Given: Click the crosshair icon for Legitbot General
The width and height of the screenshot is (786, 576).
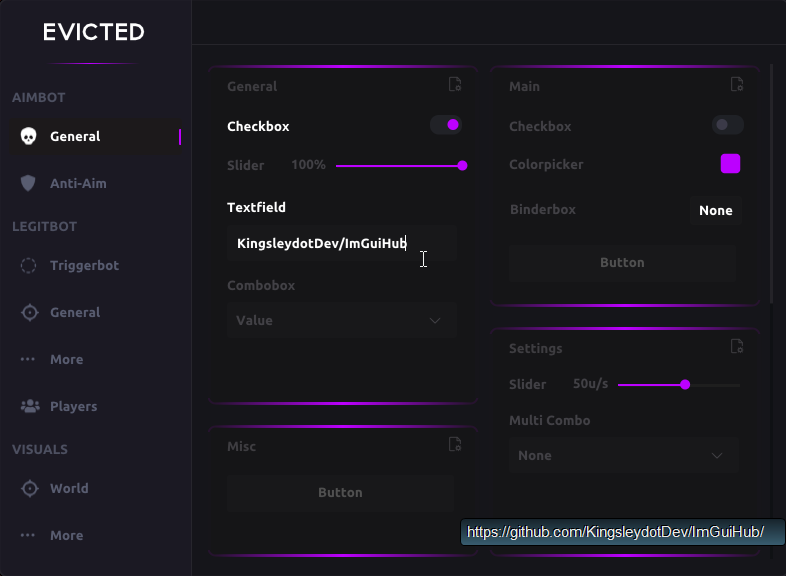Looking at the screenshot, I should point(29,312).
